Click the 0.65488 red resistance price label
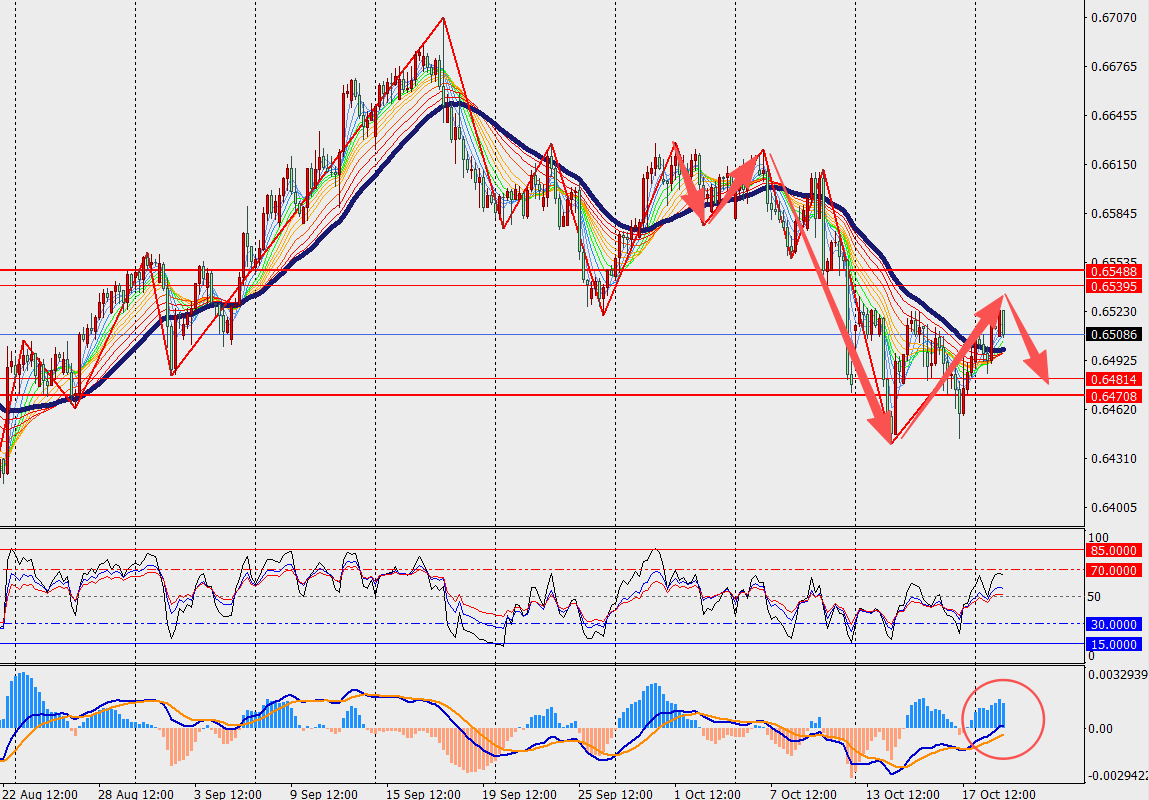The image size is (1149, 800). point(1113,271)
